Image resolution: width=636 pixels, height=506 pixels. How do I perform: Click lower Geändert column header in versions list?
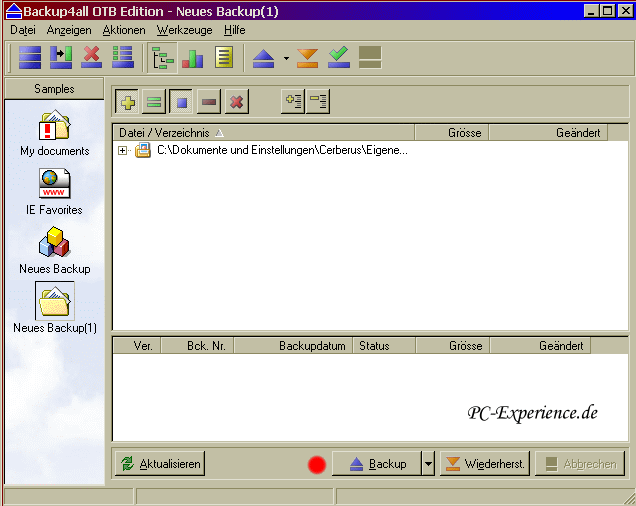(540, 346)
